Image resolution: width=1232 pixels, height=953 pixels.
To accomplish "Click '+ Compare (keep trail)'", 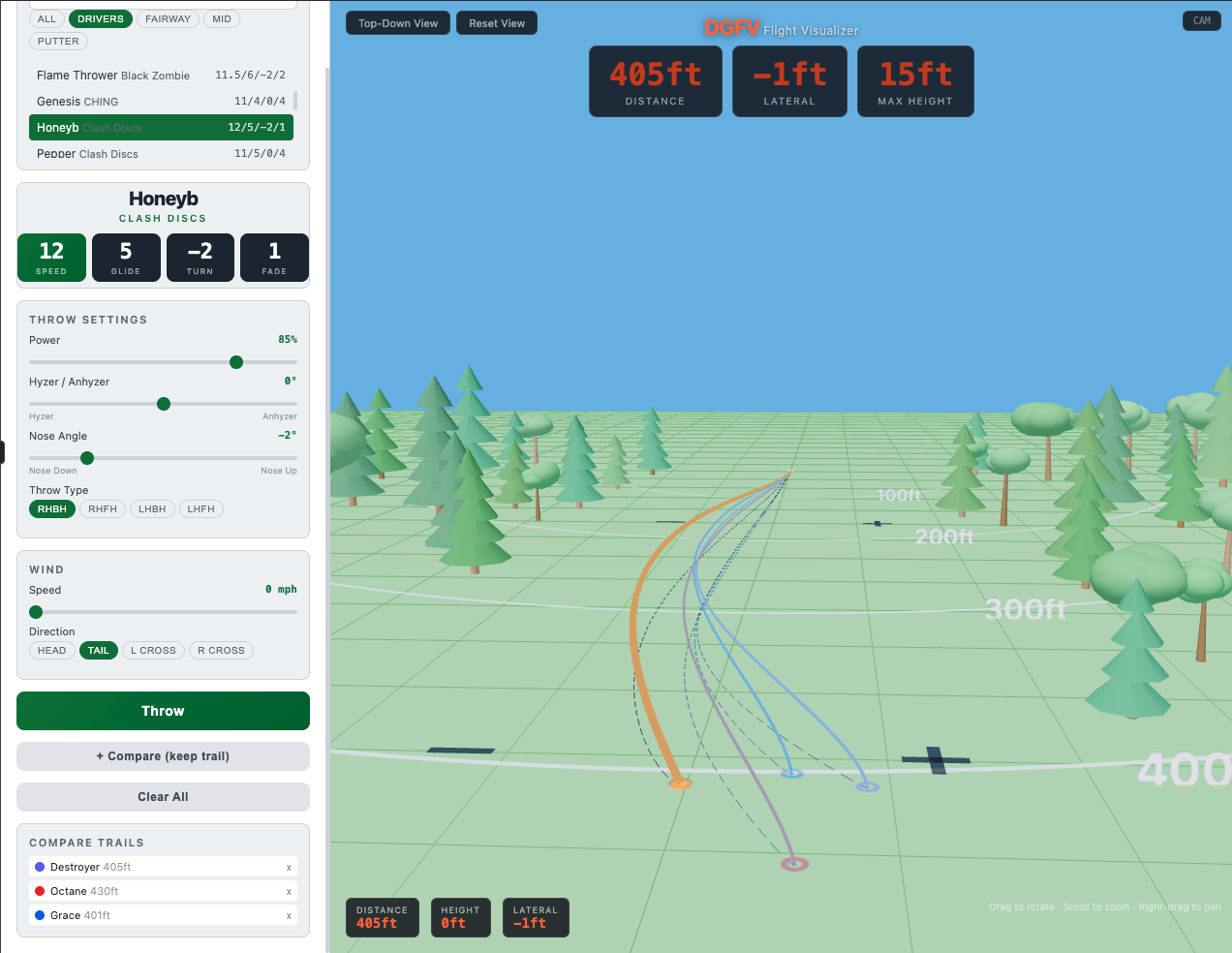I will click(163, 756).
